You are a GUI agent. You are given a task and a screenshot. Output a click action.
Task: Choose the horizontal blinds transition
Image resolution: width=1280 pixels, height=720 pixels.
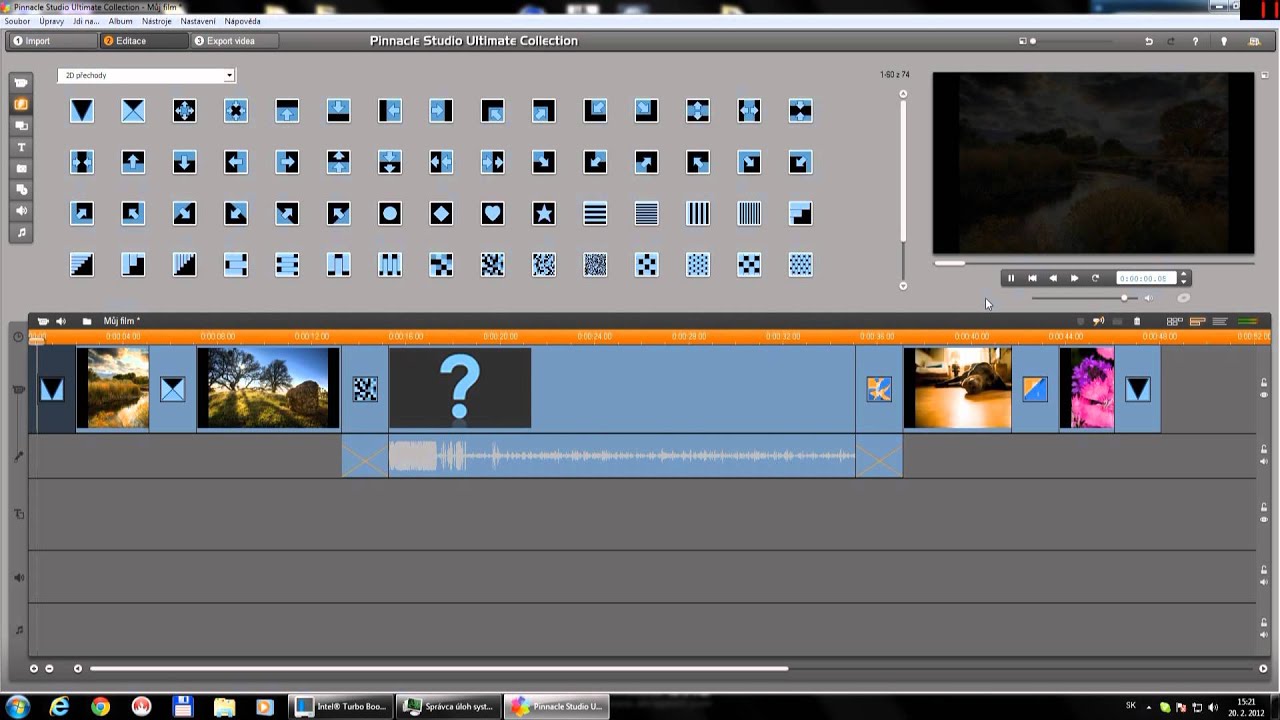pos(595,213)
